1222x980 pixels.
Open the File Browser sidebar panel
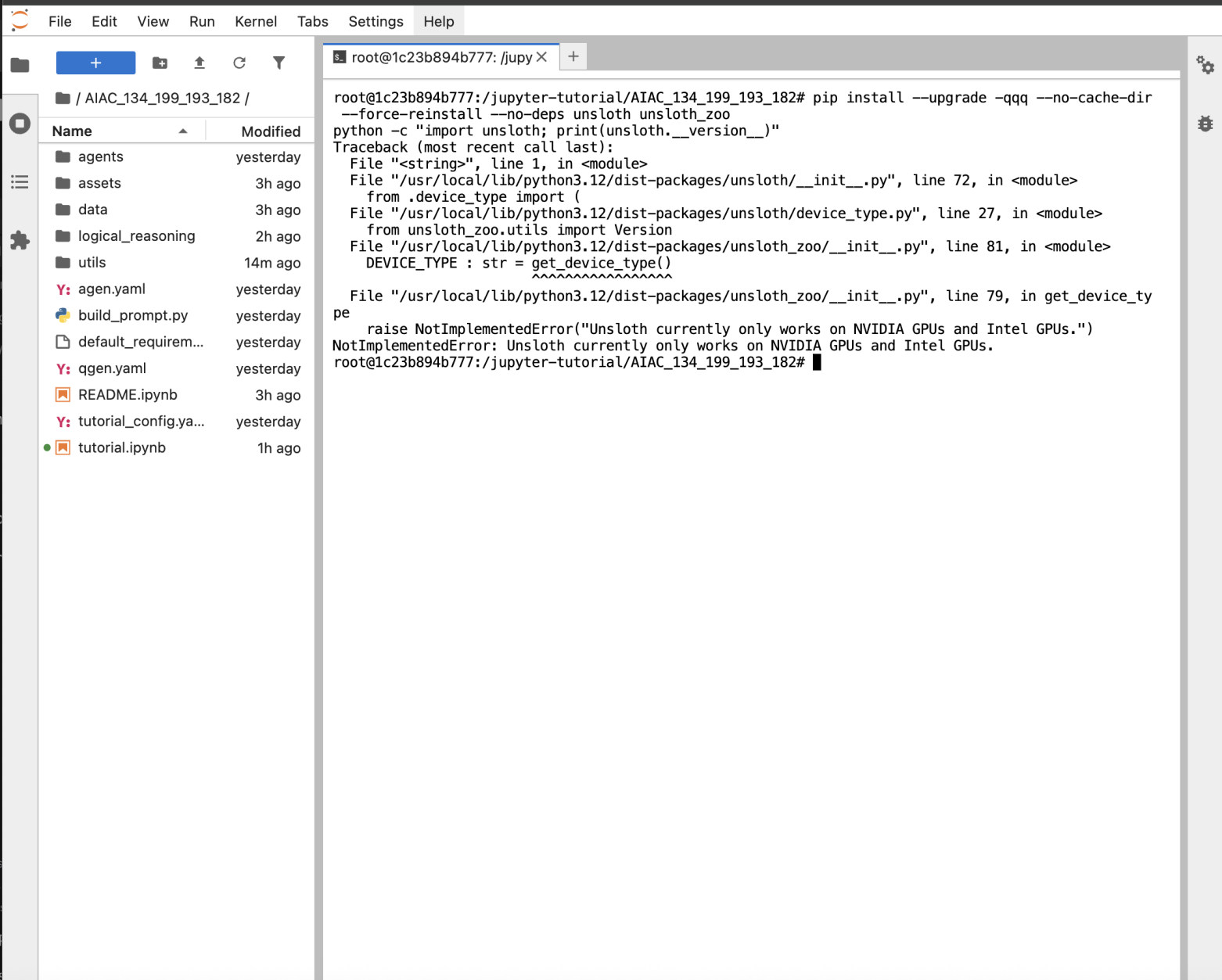click(20, 65)
